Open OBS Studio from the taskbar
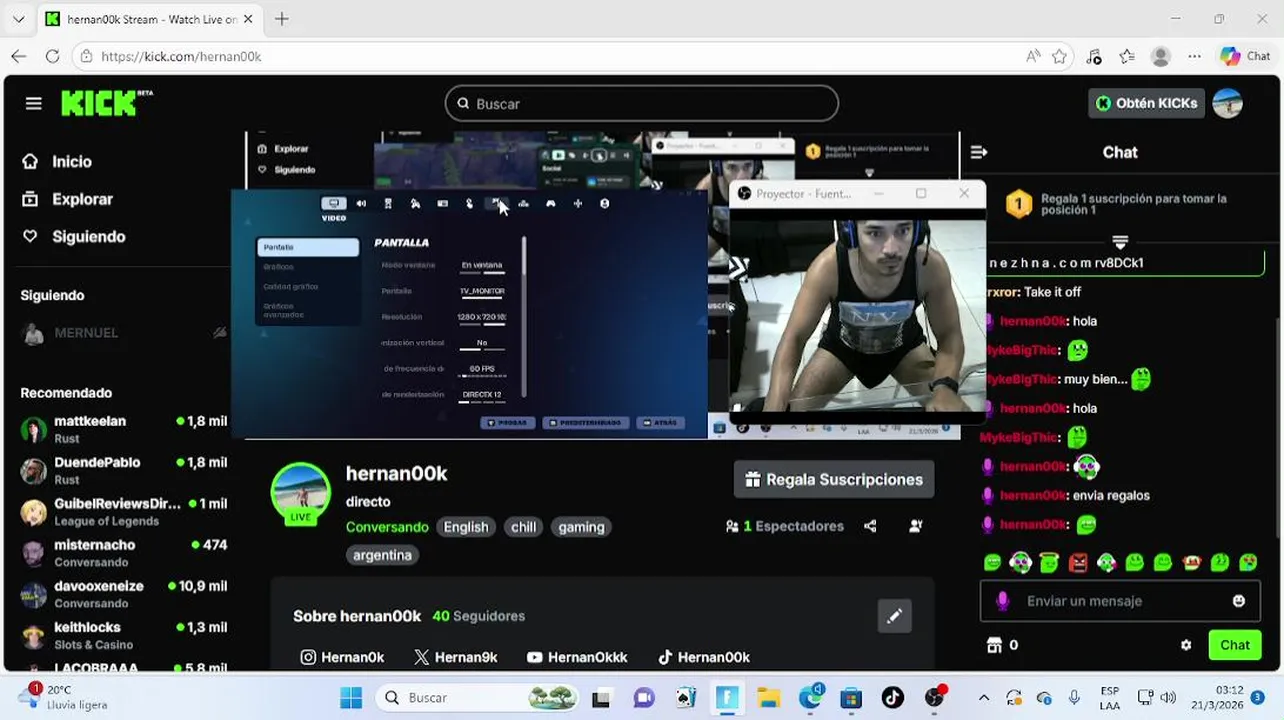This screenshot has width=1284, height=720. [934, 698]
